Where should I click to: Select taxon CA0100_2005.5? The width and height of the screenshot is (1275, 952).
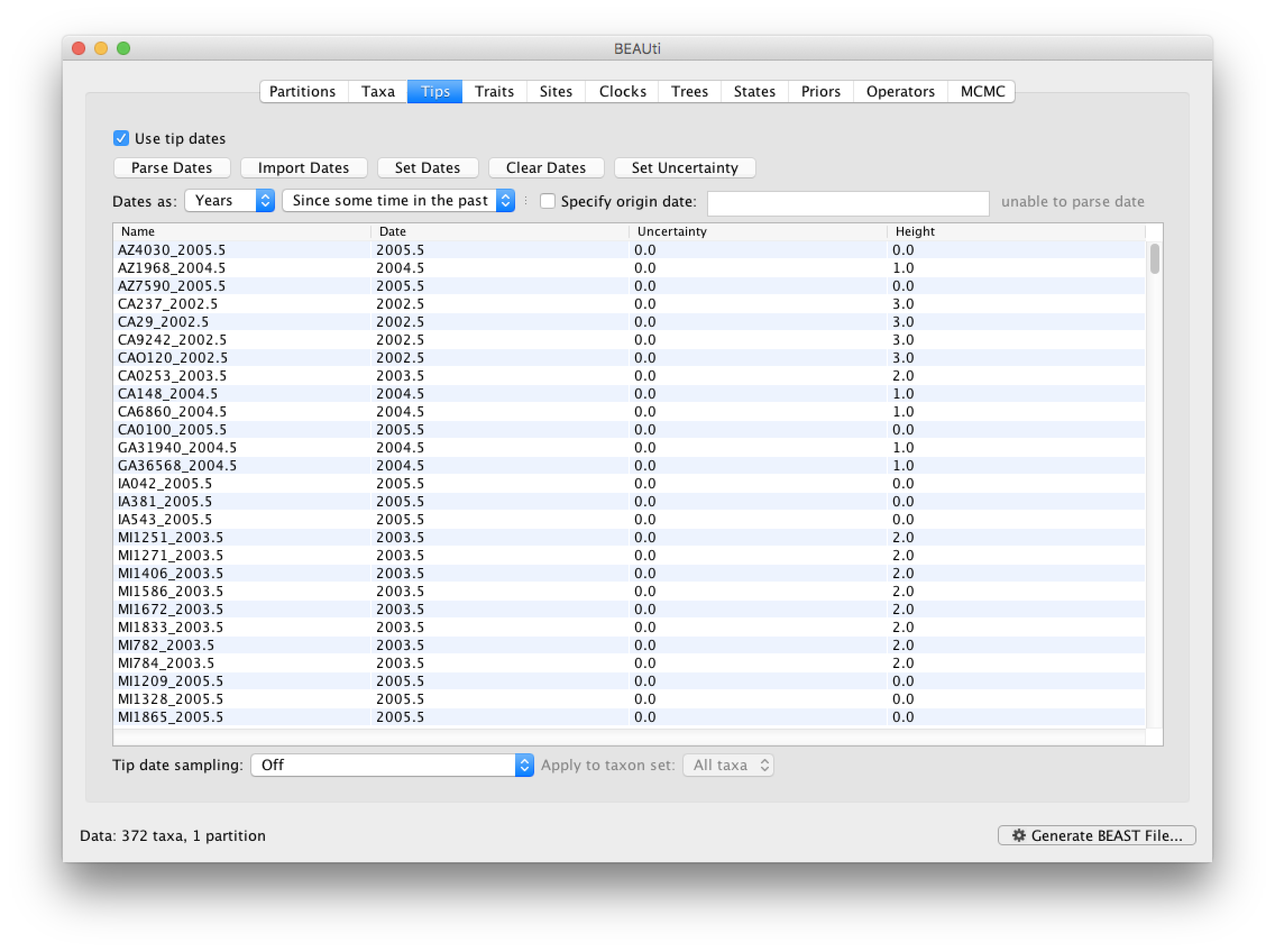click(172, 429)
